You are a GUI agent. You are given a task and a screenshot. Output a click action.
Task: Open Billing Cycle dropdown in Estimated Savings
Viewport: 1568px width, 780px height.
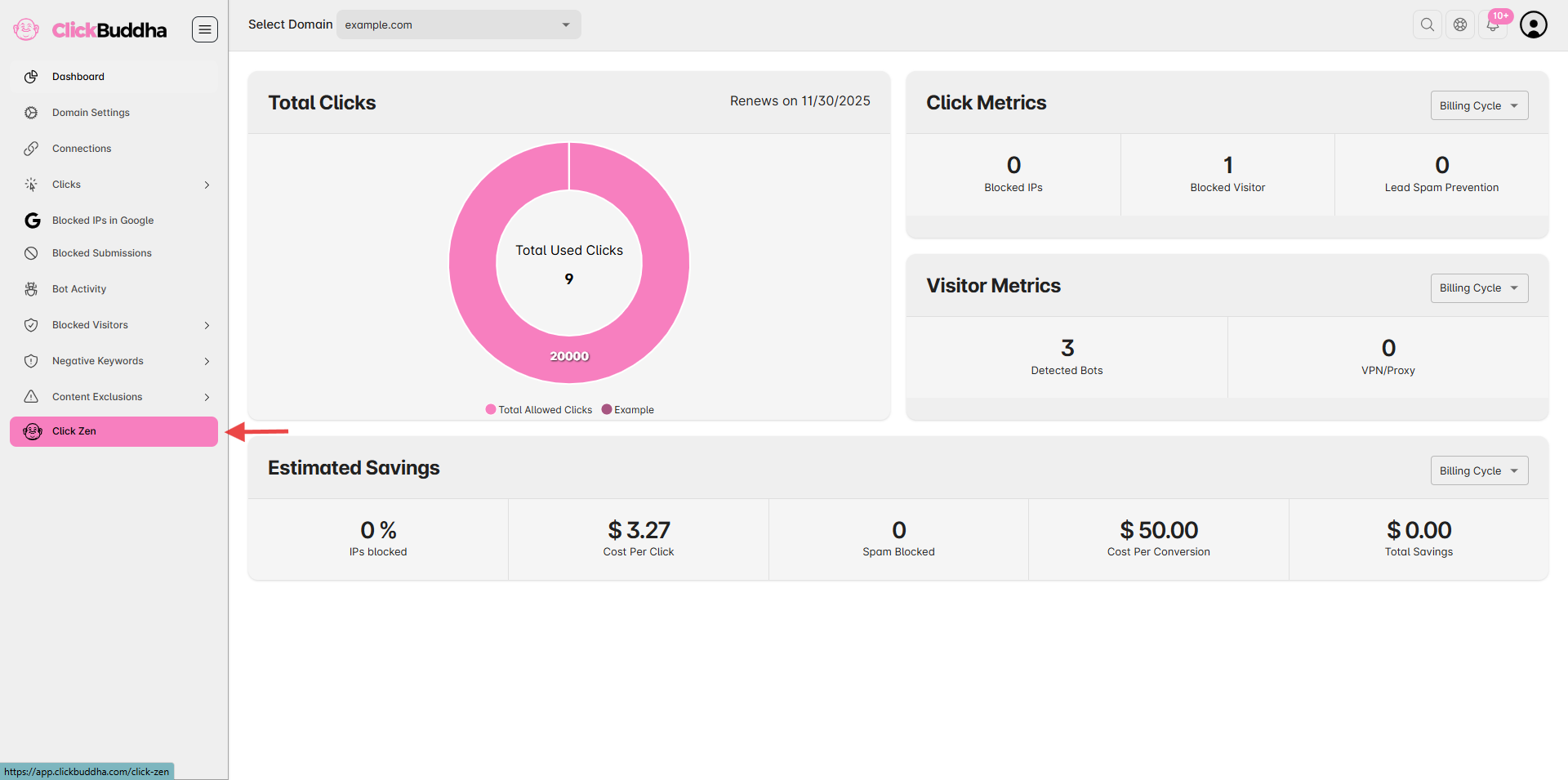1479,470
